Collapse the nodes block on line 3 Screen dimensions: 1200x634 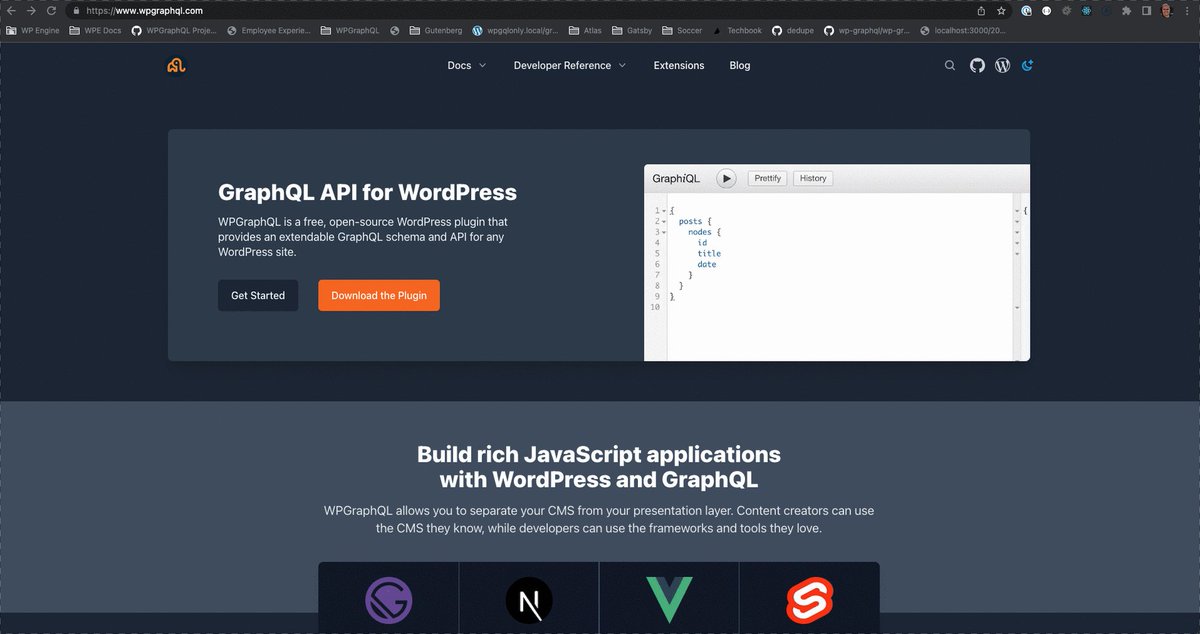pyautogui.click(x=663, y=232)
